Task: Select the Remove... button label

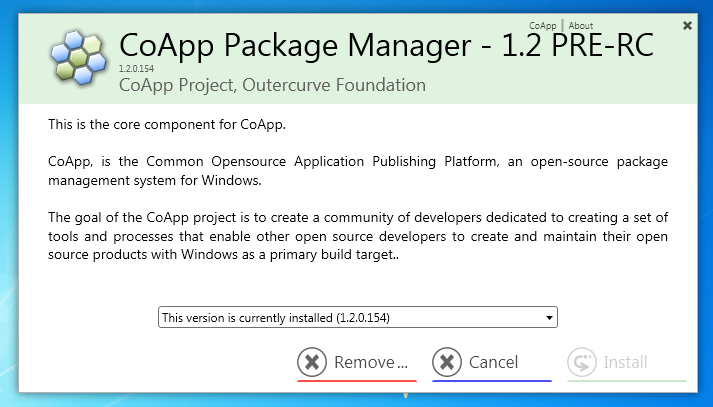Action: click(371, 362)
